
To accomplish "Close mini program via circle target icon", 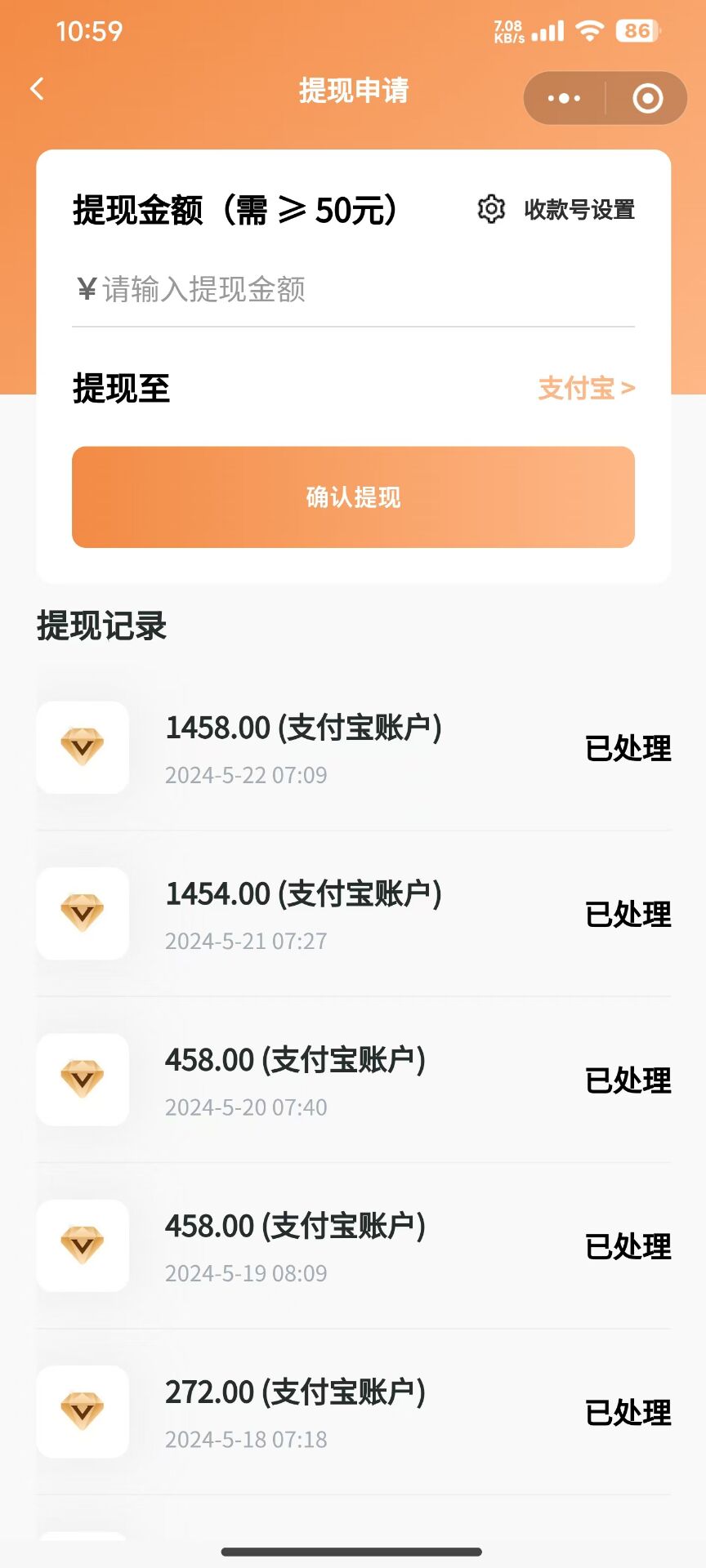I will (x=647, y=99).
